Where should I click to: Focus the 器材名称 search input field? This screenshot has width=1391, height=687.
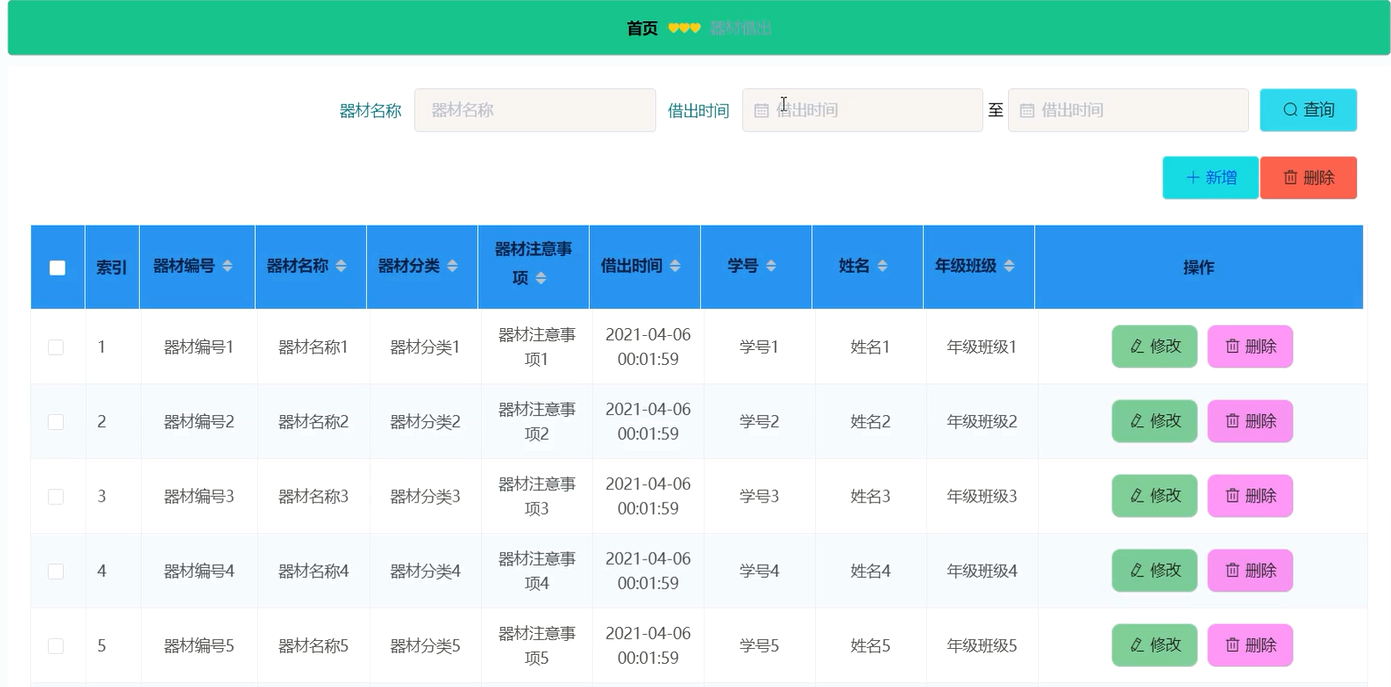coord(535,110)
